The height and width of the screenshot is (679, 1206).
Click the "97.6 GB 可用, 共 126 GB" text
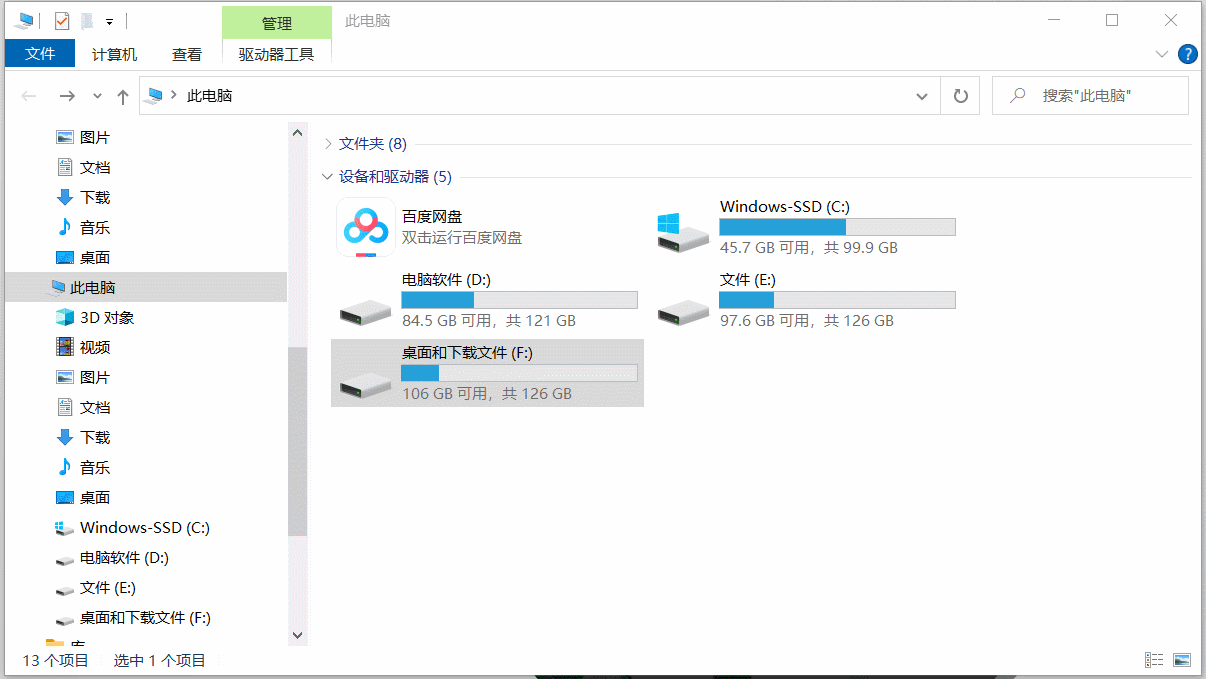point(806,320)
